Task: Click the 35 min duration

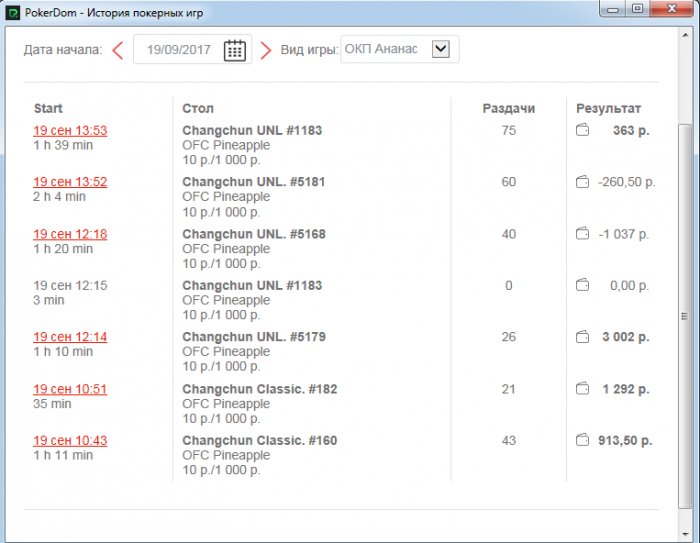Action: [x=52, y=404]
